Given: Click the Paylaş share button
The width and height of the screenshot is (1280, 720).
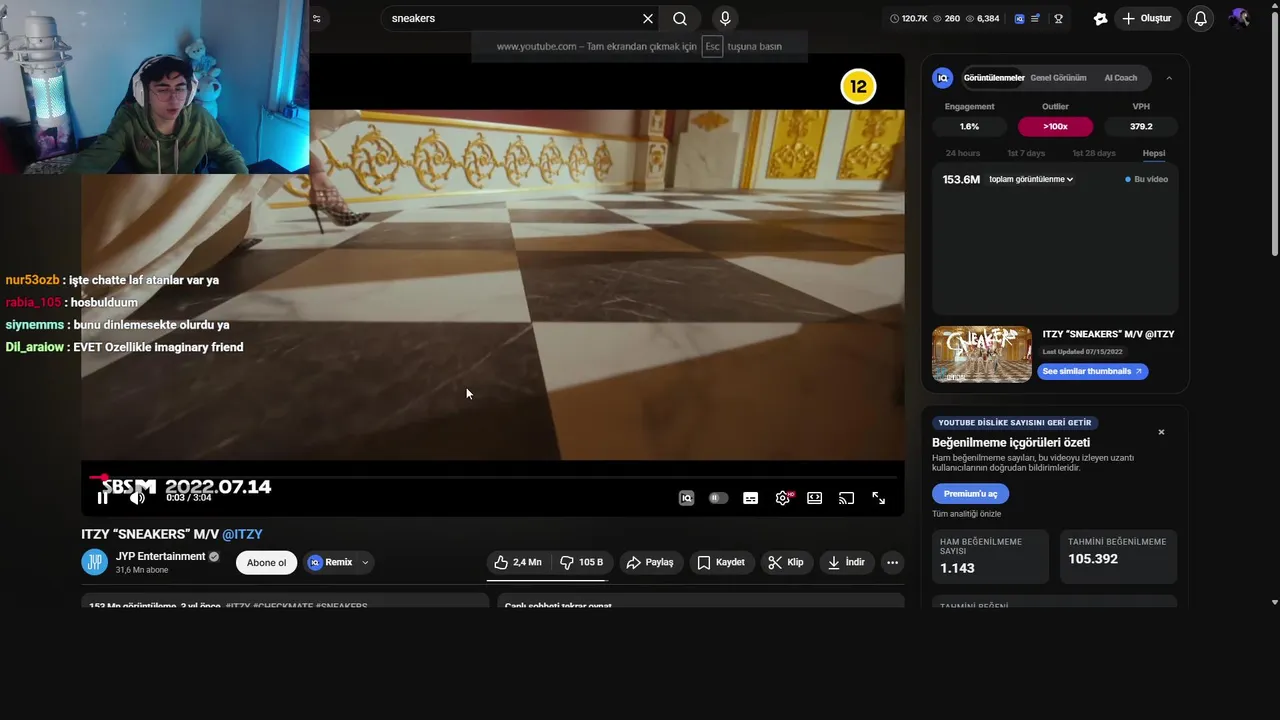Looking at the screenshot, I should pos(650,562).
